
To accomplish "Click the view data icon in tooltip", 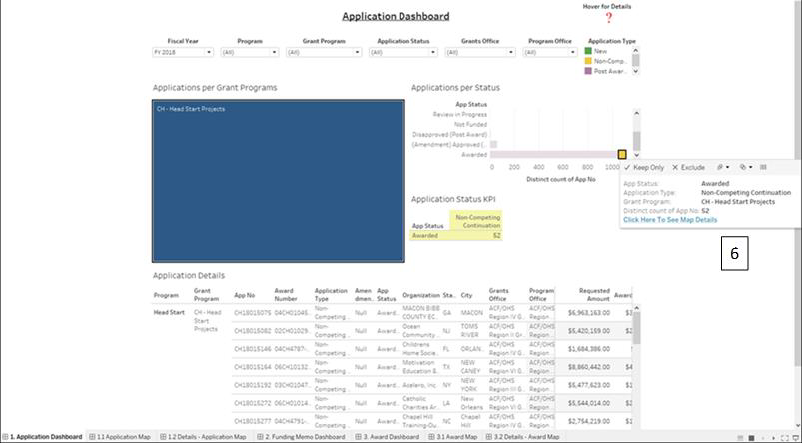I will click(763, 167).
